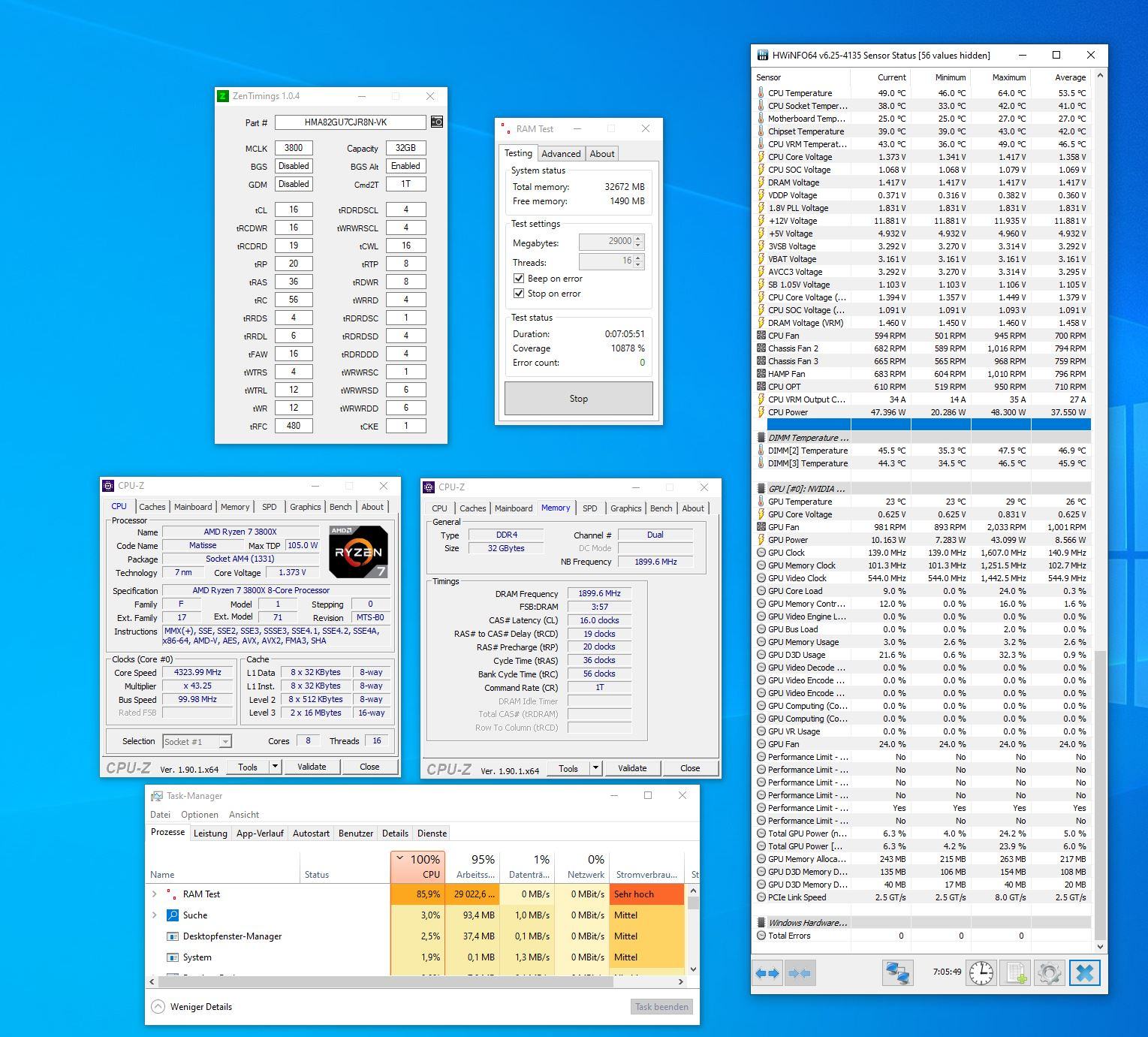Click icon of CPU-Z Memory window title

[429, 487]
